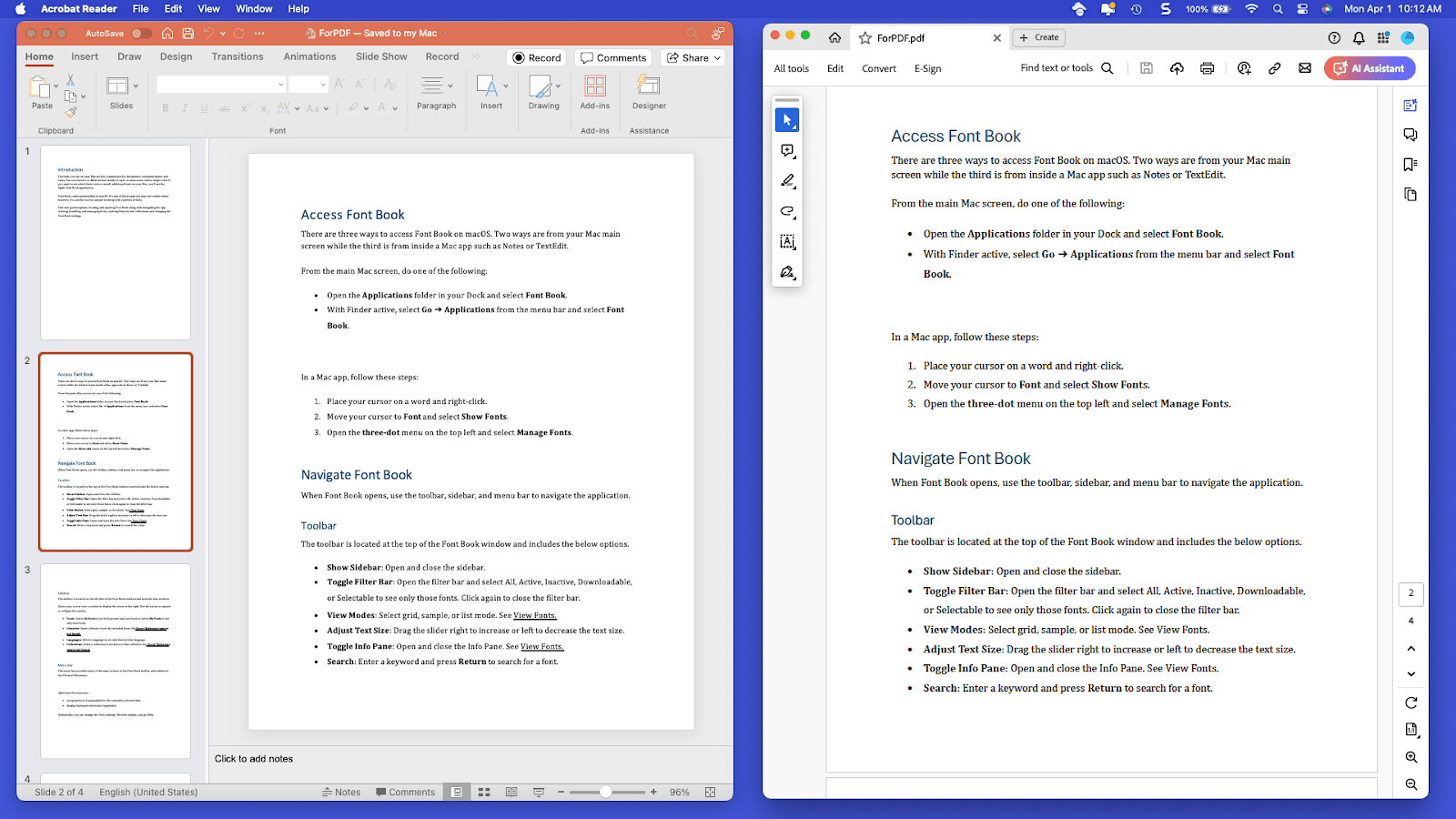The image size is (1456, 819).
Task: Click the Cut scissors icon in PowerPoint
Action: point(70,81)
